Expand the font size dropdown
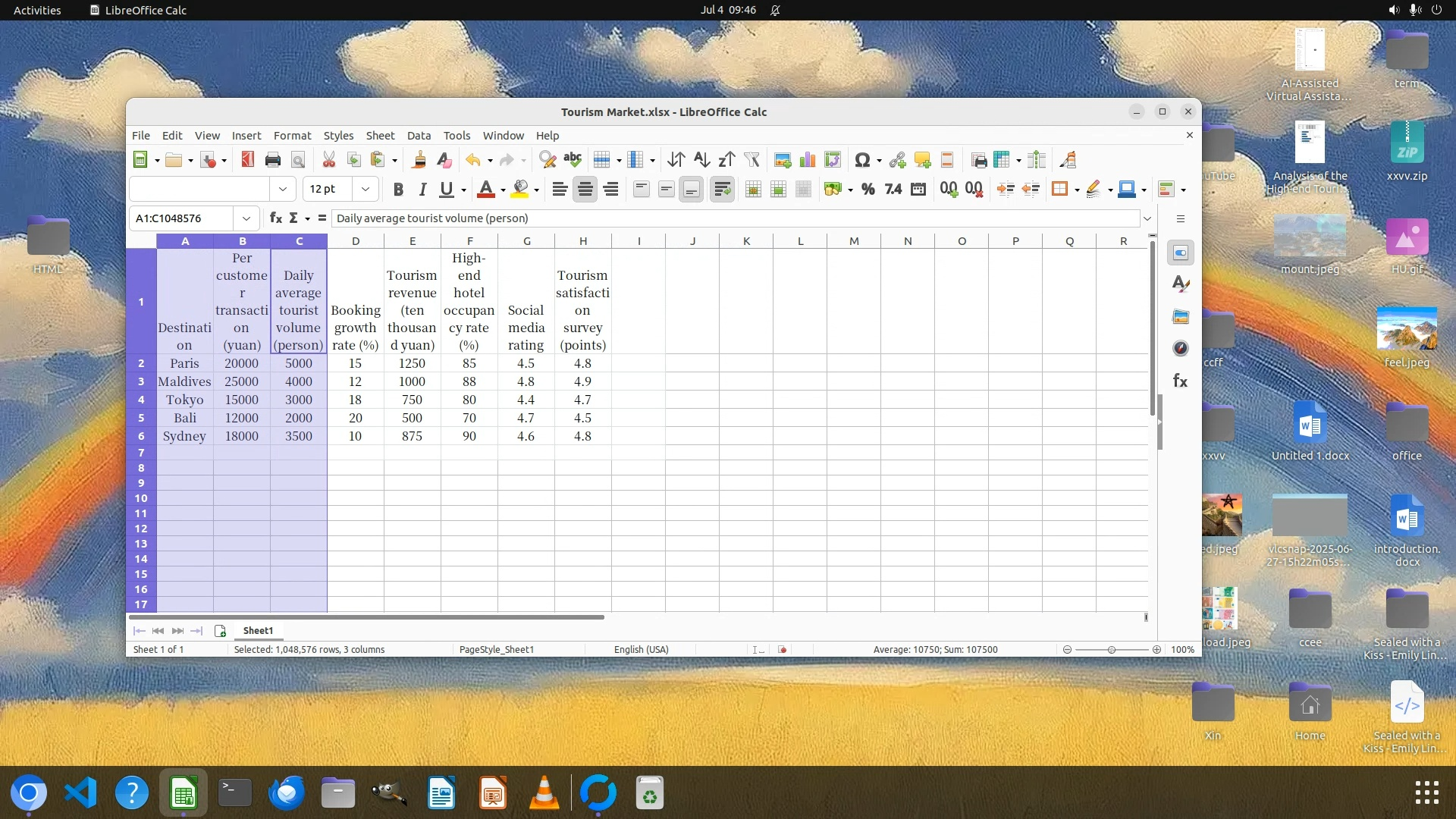 coord(366,190)
